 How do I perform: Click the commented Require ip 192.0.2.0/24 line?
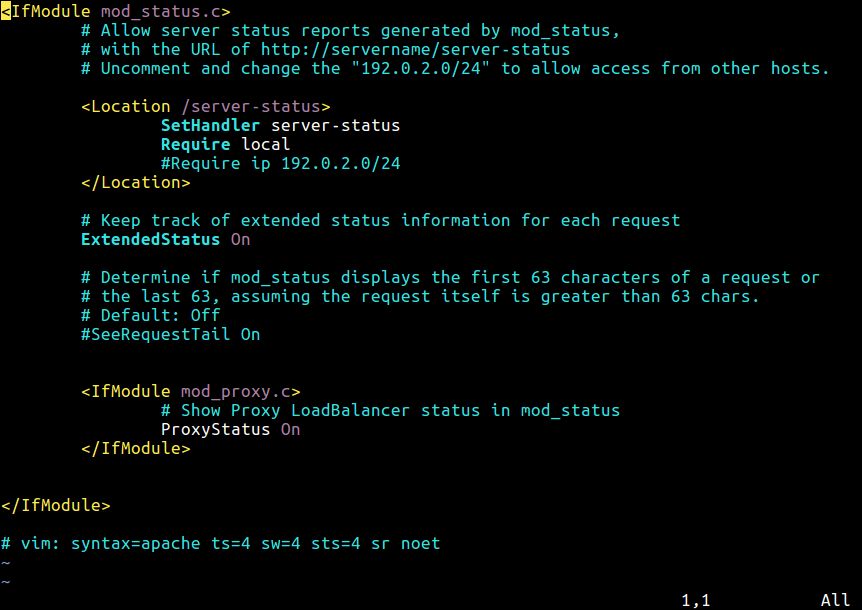[x=280, y=163]
